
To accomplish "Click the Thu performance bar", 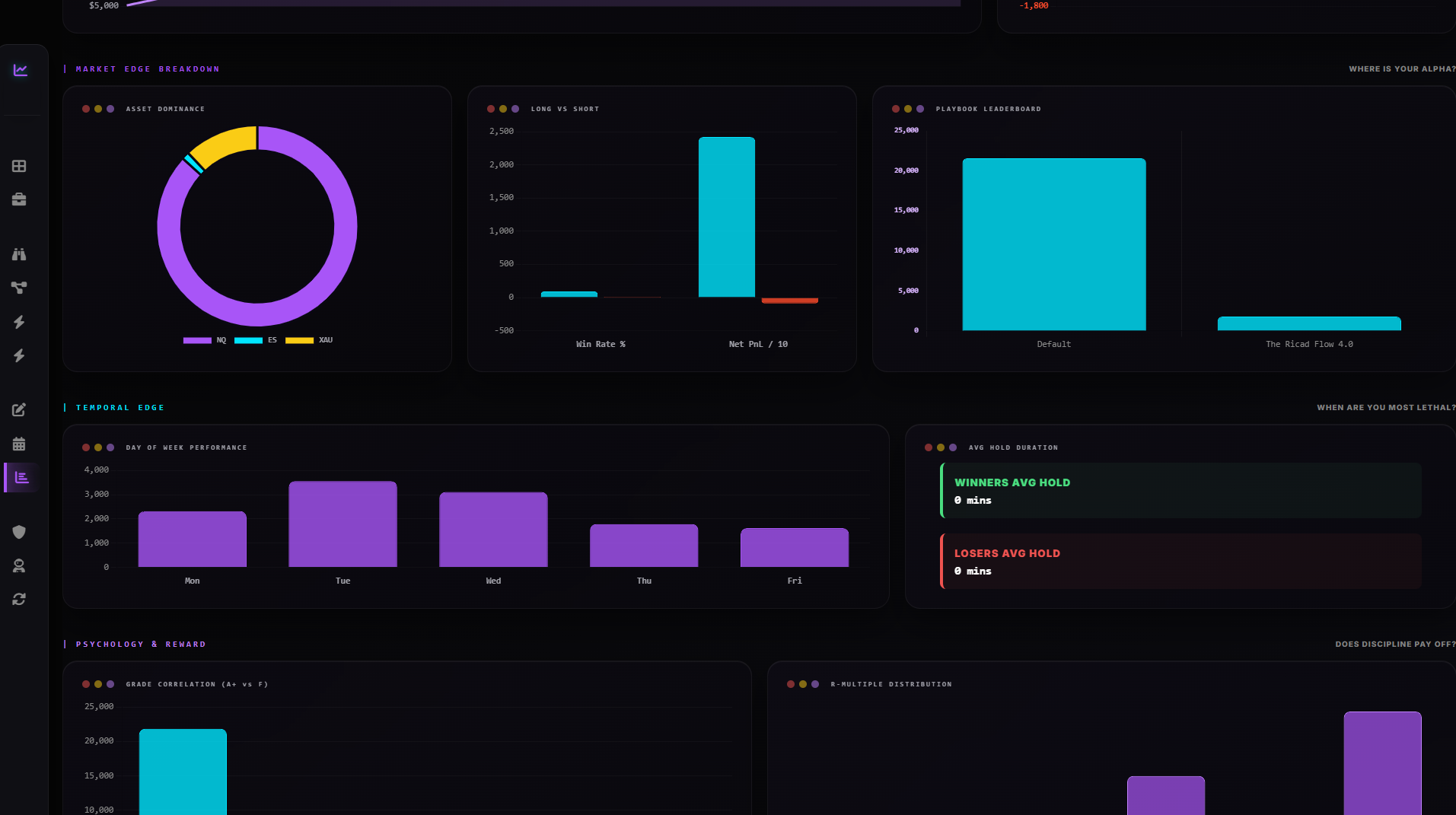I will [644, 546].
